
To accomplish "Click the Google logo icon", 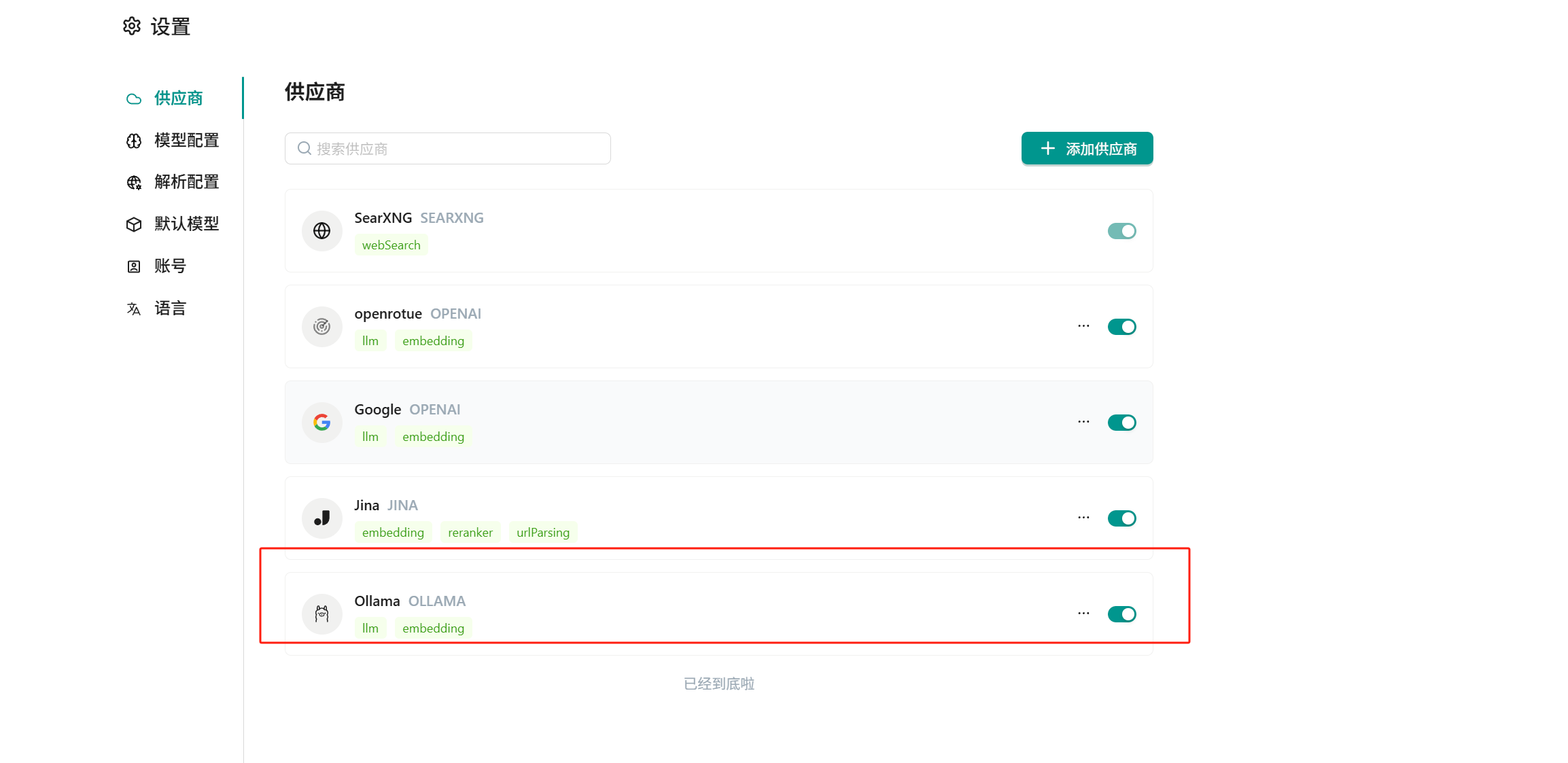I will pos(321,423).
